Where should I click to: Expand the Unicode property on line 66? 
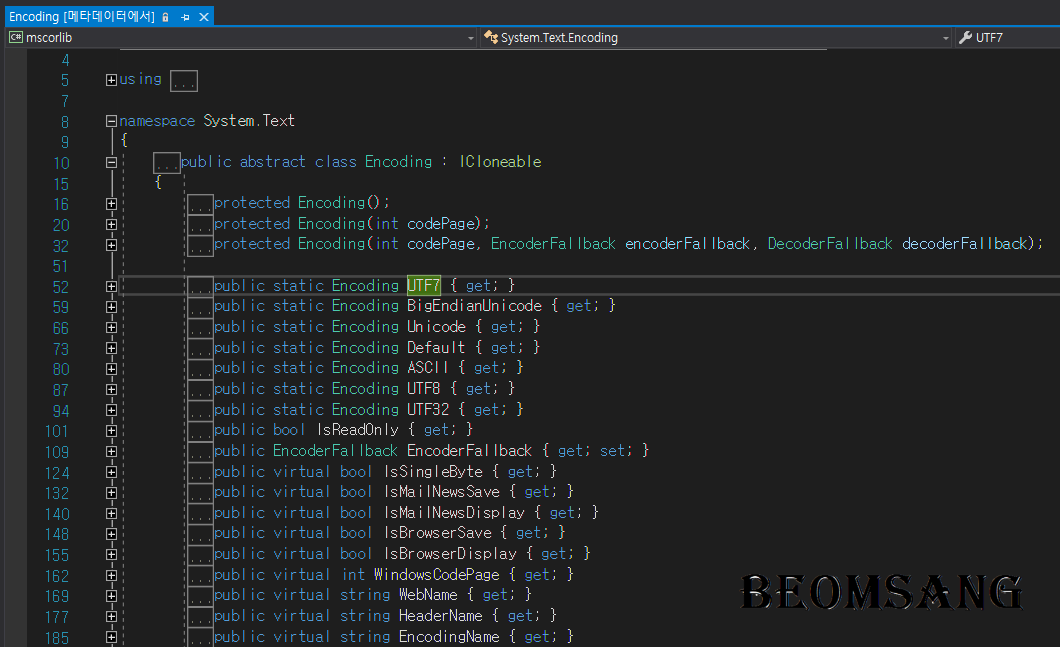pyautogui.click(x=112, y=328)
